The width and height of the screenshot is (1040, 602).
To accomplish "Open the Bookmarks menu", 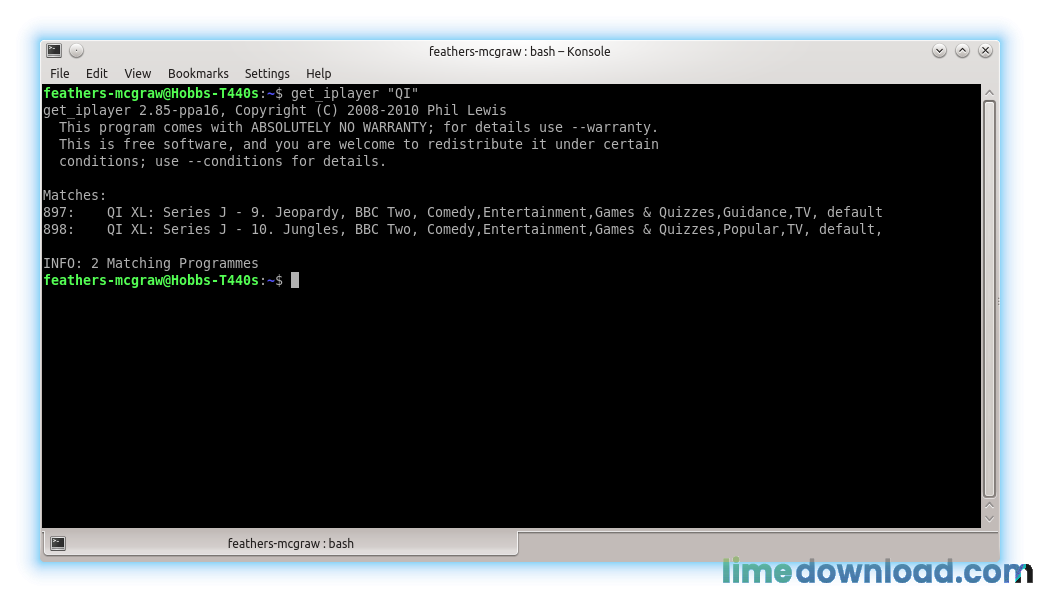I will (198, 74).
